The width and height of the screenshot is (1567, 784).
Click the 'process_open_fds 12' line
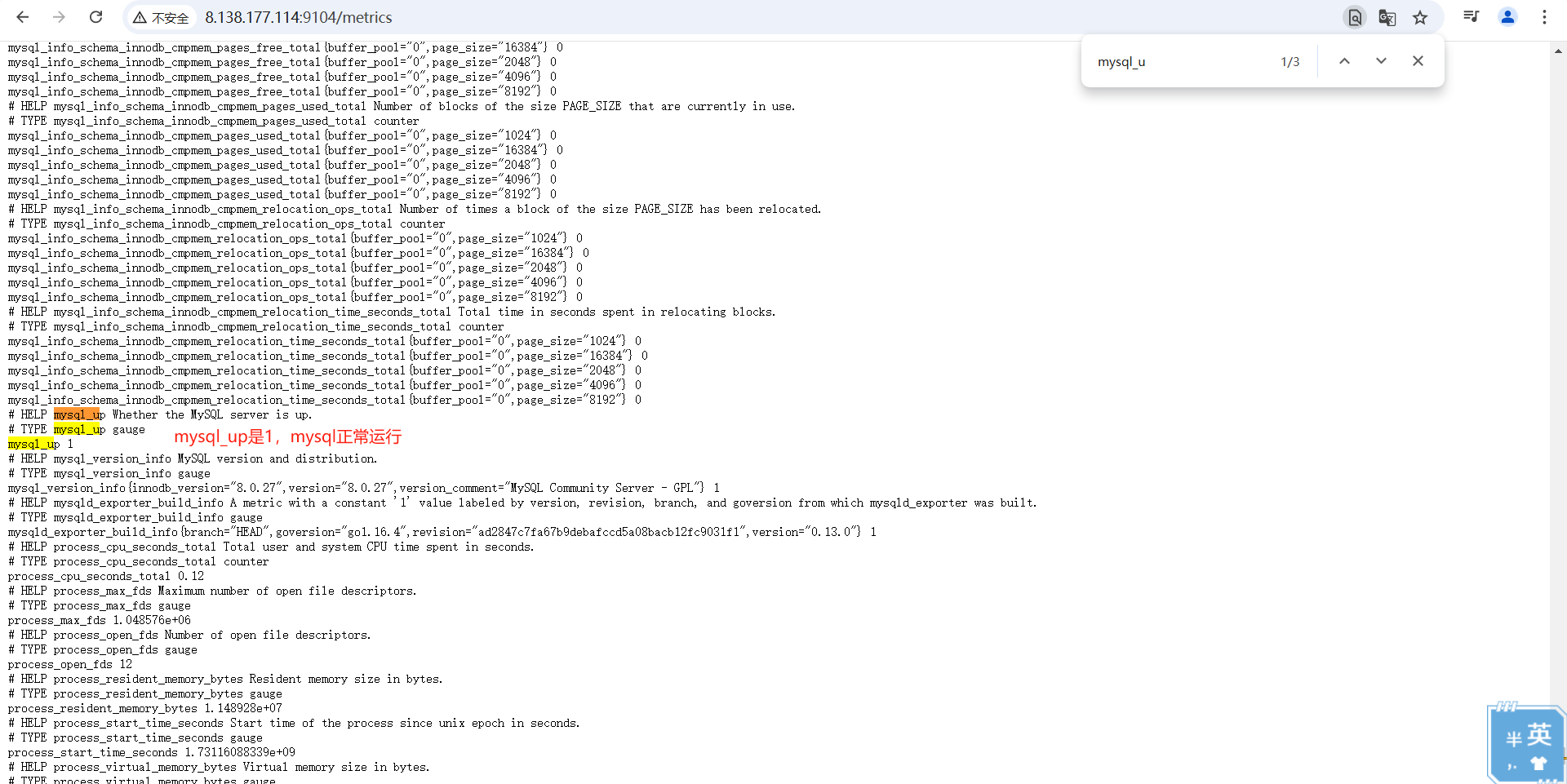click(x=70, y=665)
